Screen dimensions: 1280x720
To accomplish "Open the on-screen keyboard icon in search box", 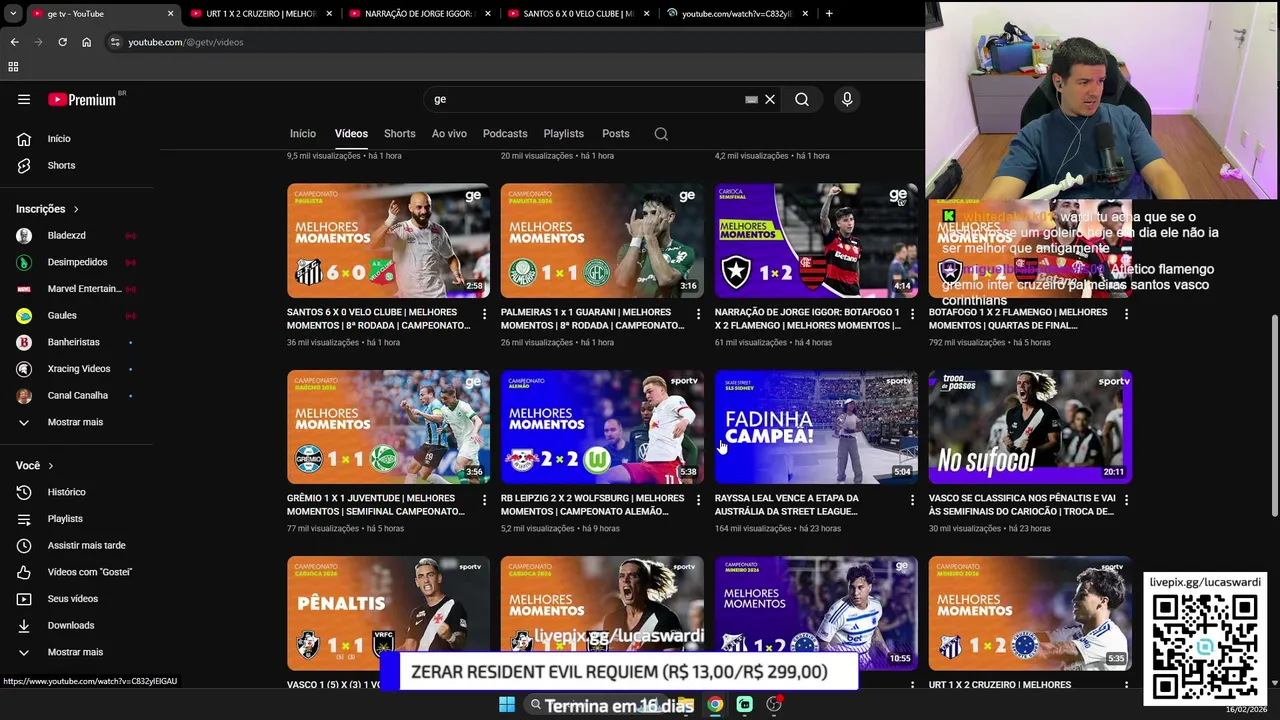I will tap(751, 99).
